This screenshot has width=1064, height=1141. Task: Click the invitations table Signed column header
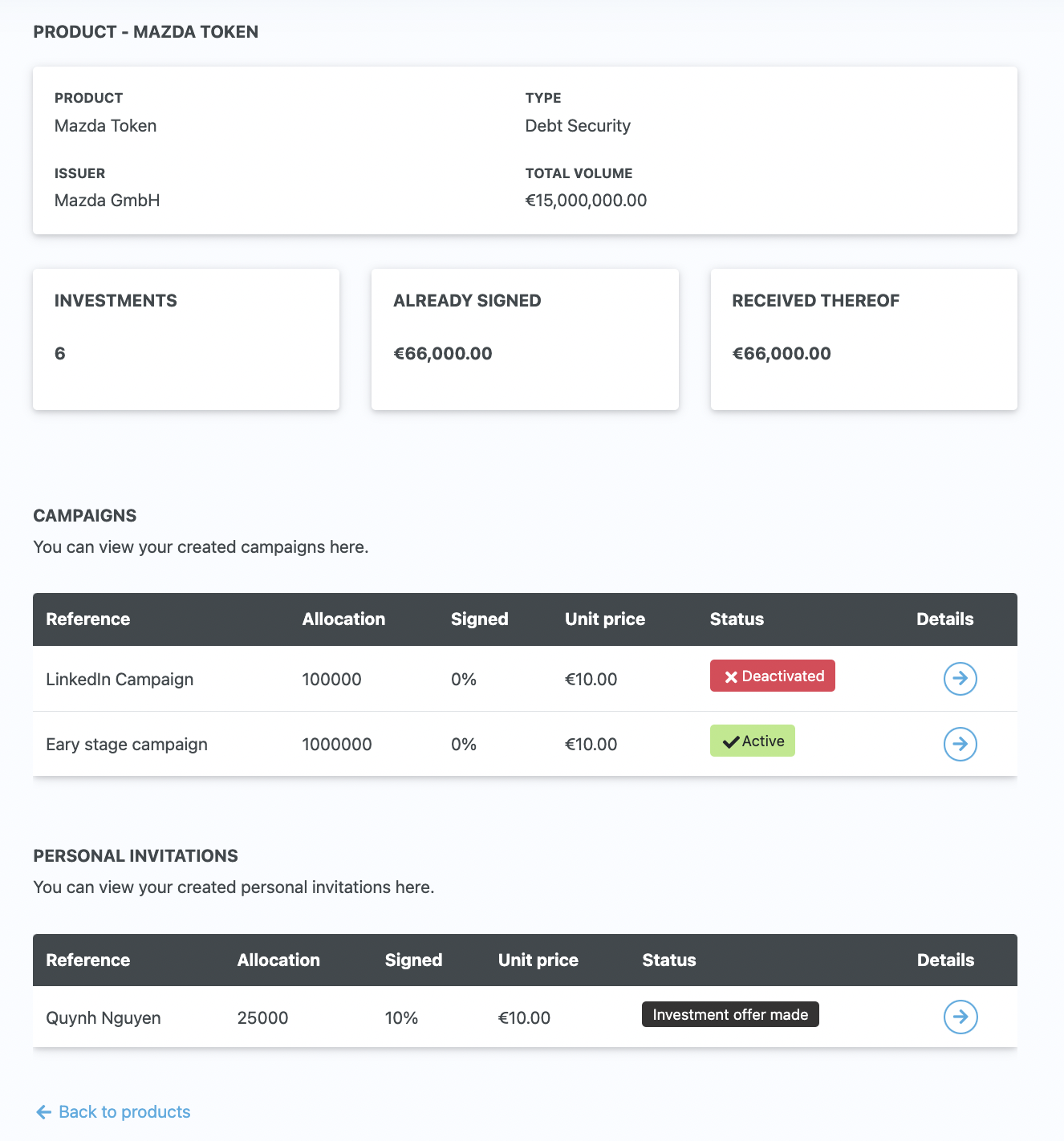(413, 960)
